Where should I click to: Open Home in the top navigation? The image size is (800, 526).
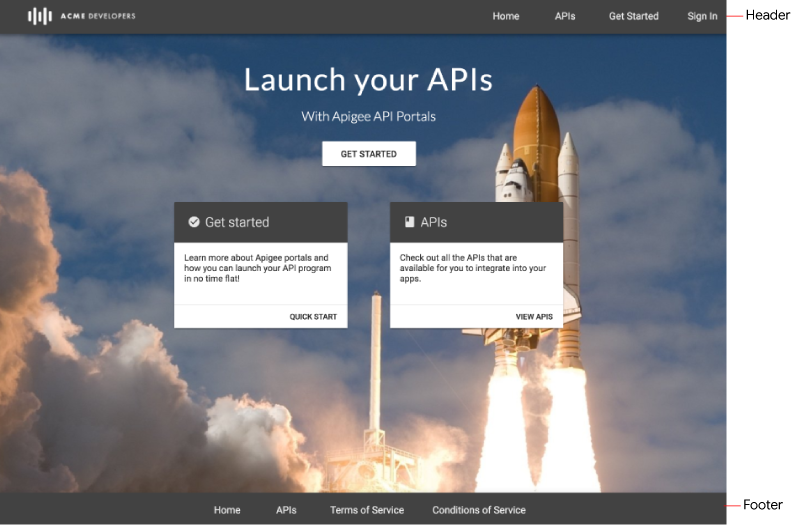pos(505,16)
